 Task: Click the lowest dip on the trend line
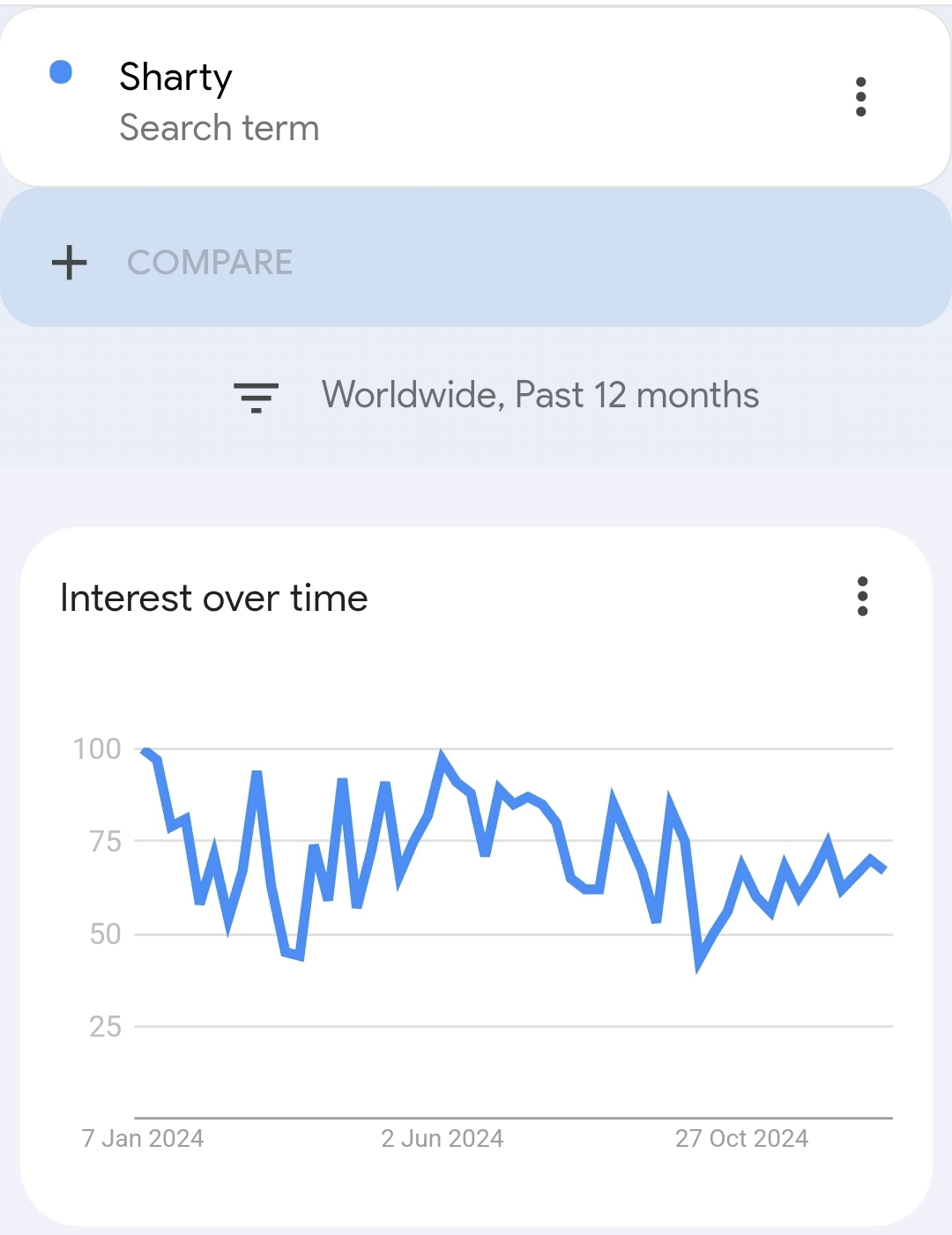[x=698, y=965]
